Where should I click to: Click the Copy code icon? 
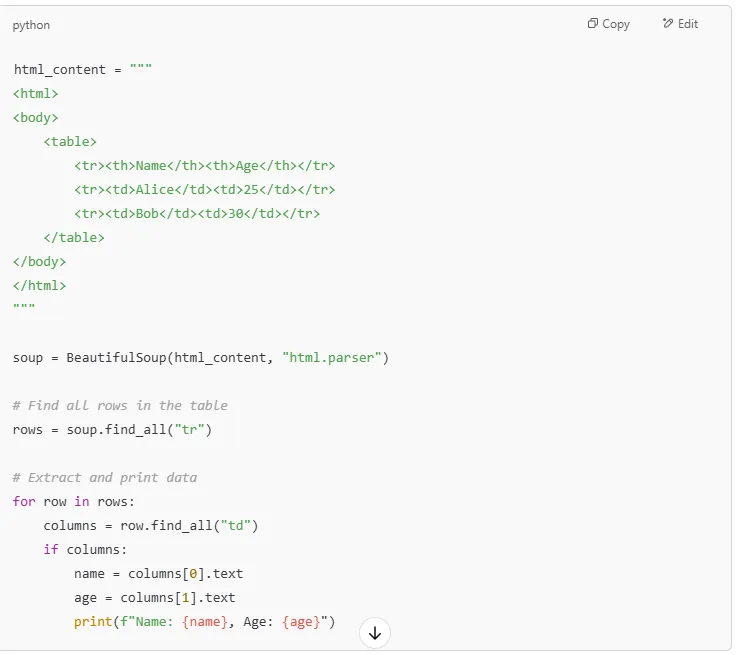click(x=593, y=24)
